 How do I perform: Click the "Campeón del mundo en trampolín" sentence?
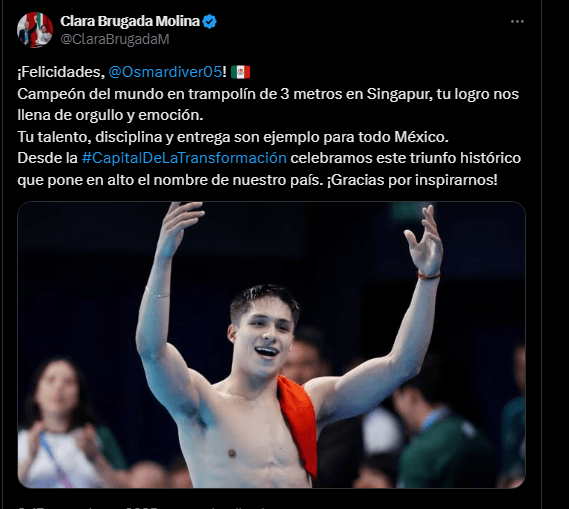136,94
